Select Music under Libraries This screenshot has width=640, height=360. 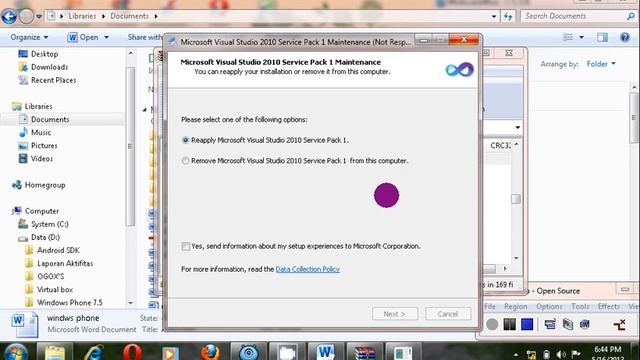point(41,132)
